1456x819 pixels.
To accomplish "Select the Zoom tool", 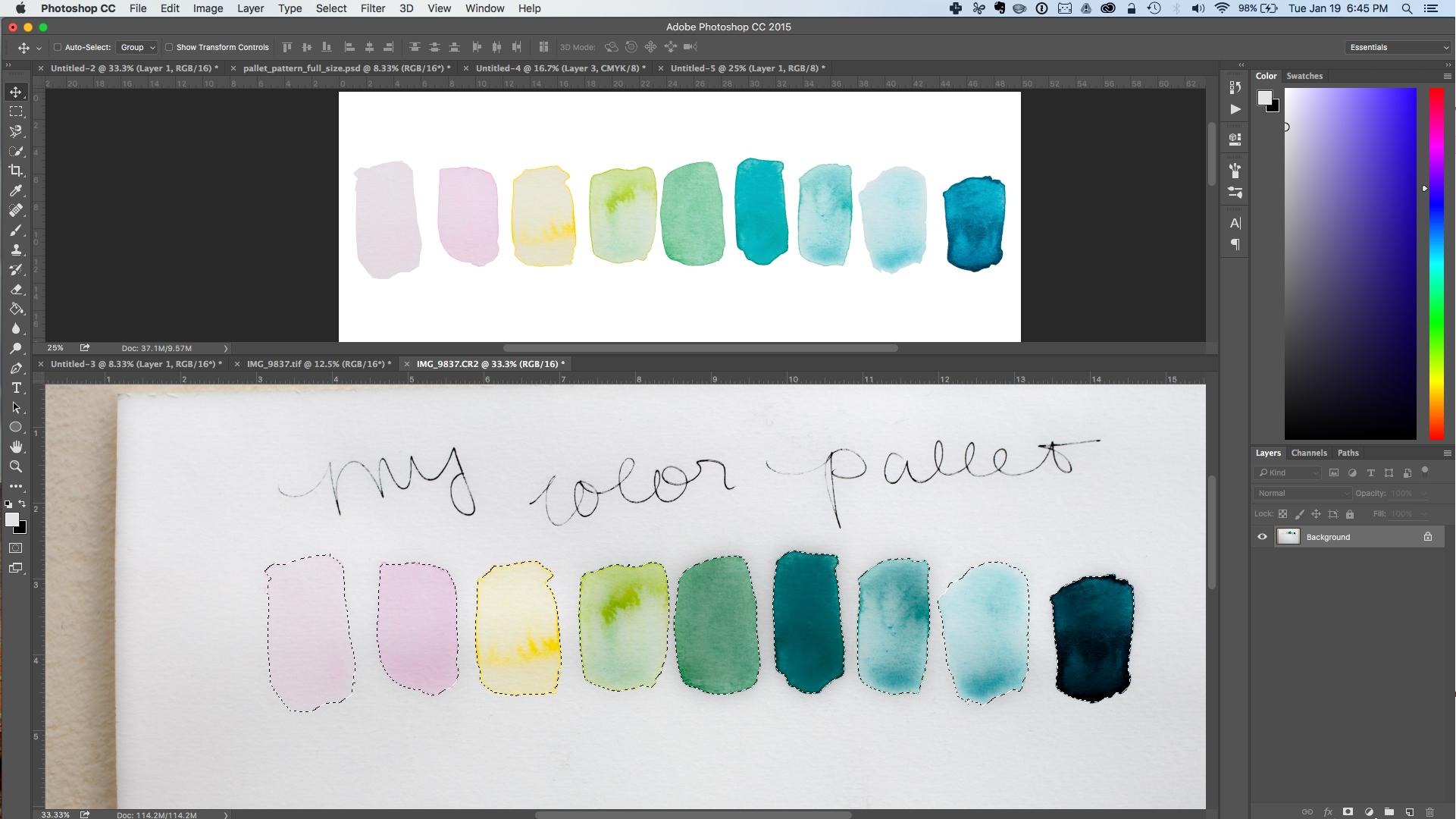I will click(x=16, y=467).
